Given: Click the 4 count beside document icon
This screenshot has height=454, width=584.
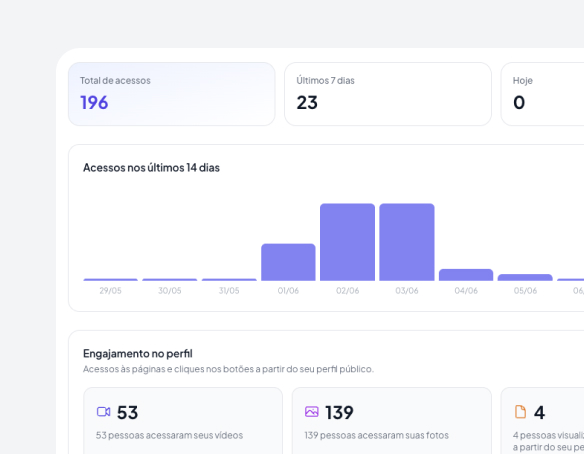Looking at the screenshot, I should click(x=539, y=412).
